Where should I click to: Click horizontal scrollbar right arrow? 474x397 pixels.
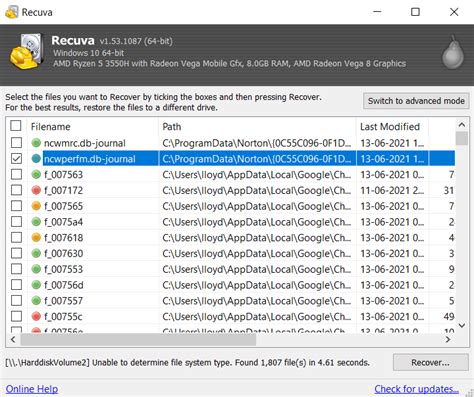click(448, 339)
